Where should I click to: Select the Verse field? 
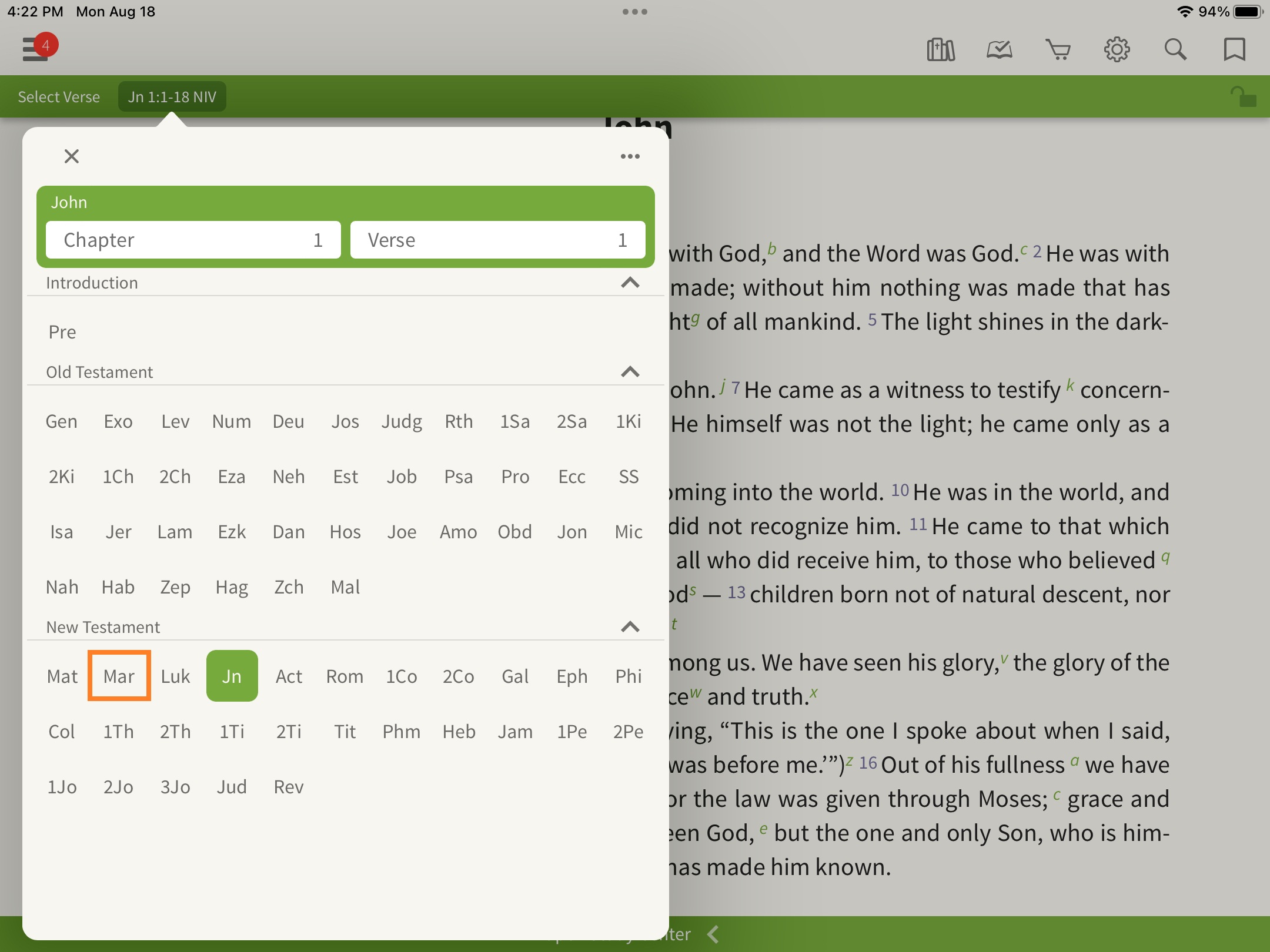click(497, 240)
